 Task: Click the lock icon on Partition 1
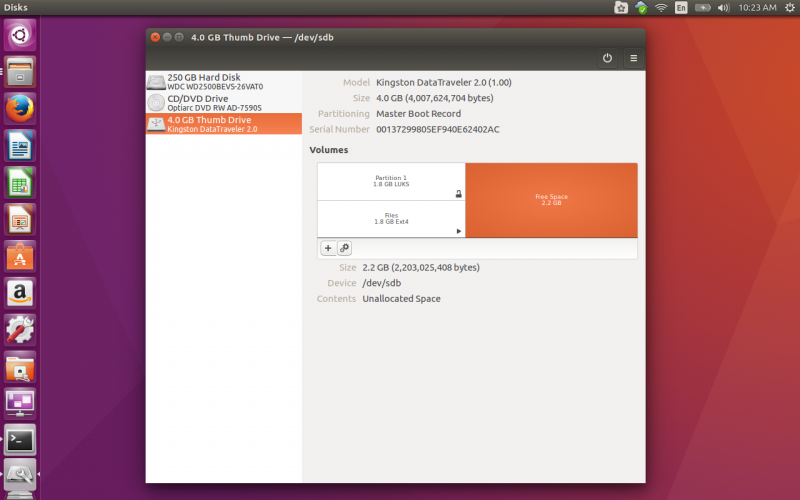tap(459, 194)
